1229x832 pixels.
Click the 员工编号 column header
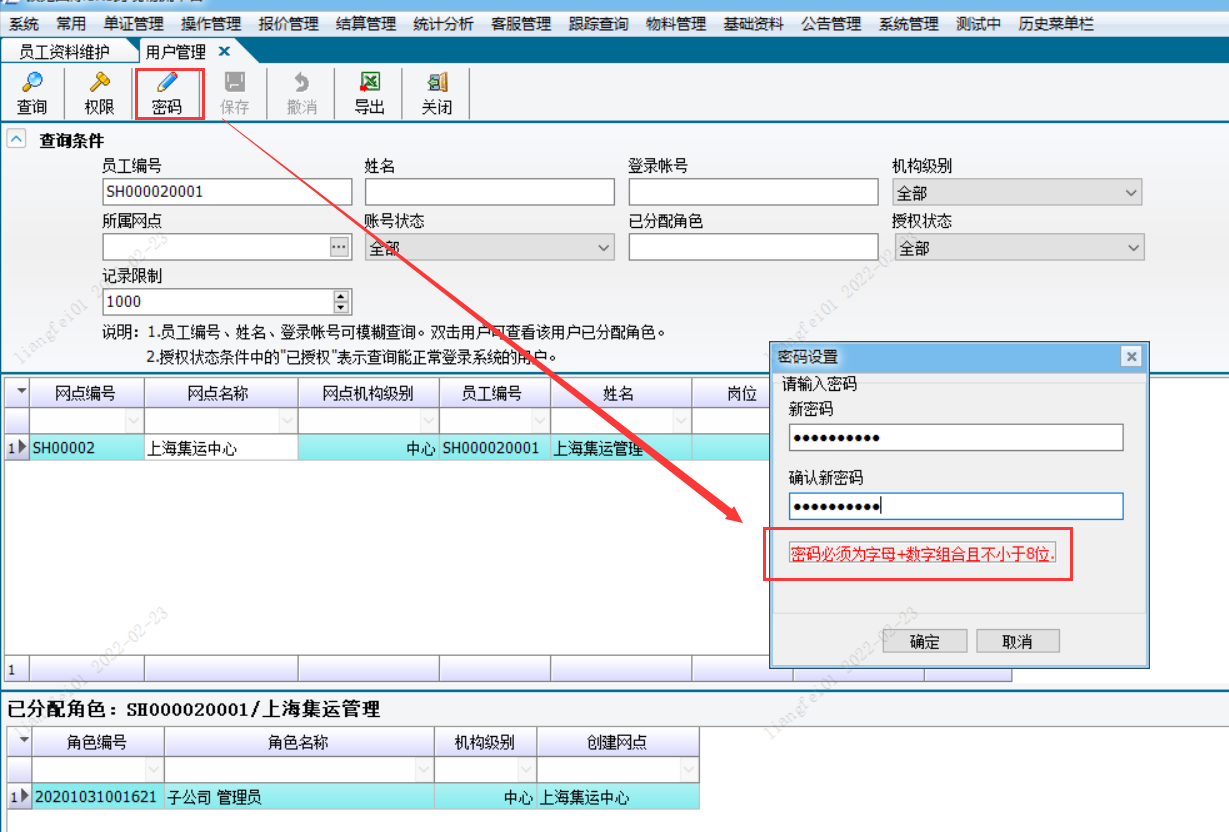(x=494, y=393)
